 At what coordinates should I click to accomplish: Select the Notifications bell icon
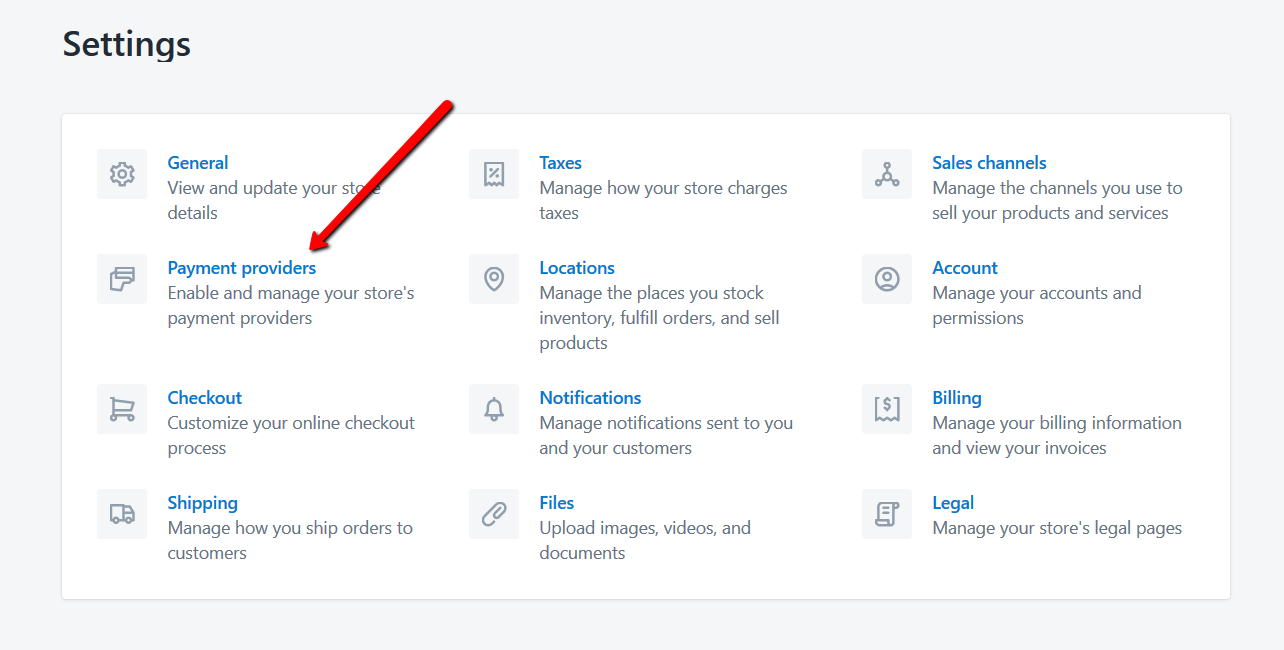click(494, 409)
